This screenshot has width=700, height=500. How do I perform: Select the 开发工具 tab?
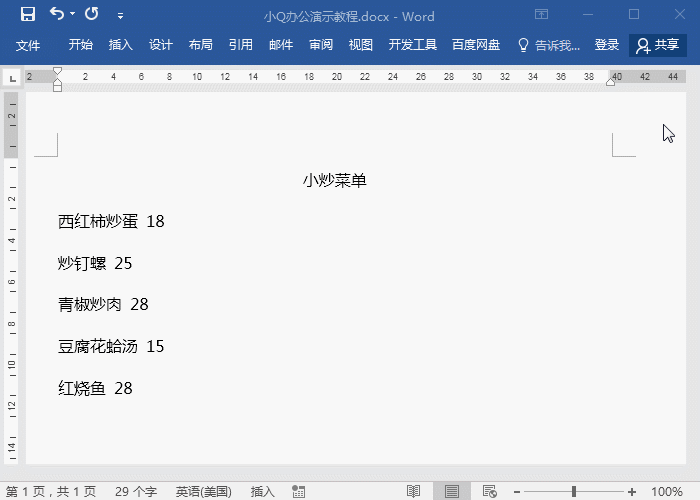tap(412, 45)
